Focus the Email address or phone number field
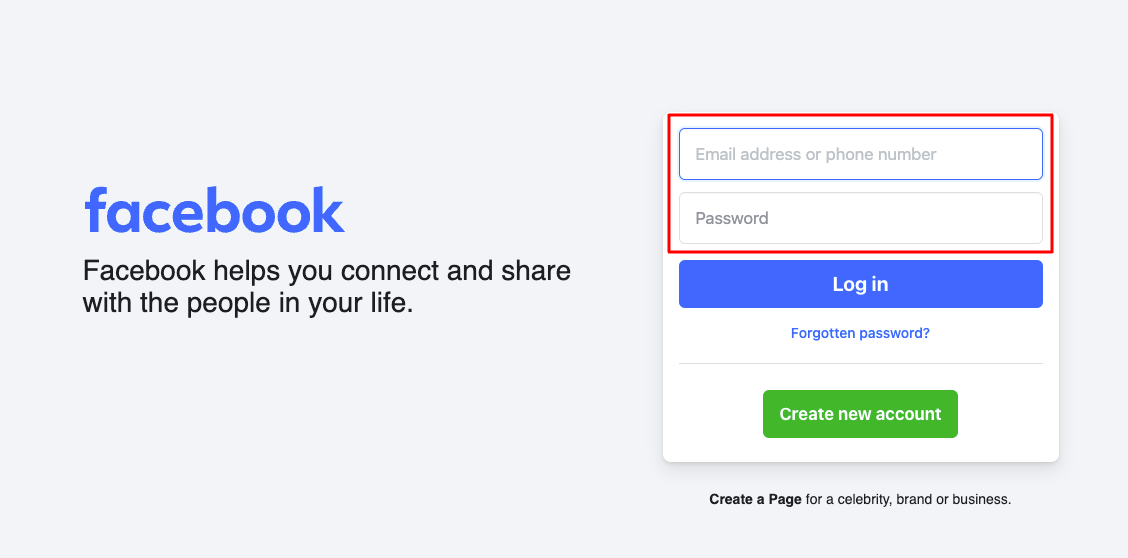Viewport: 1128px width, 558px height. (x=860, y=154)
